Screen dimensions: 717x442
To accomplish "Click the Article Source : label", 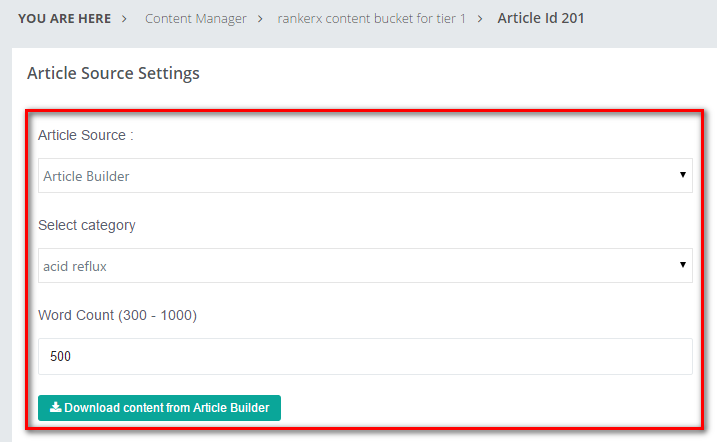I will click(x=86, y=135).
